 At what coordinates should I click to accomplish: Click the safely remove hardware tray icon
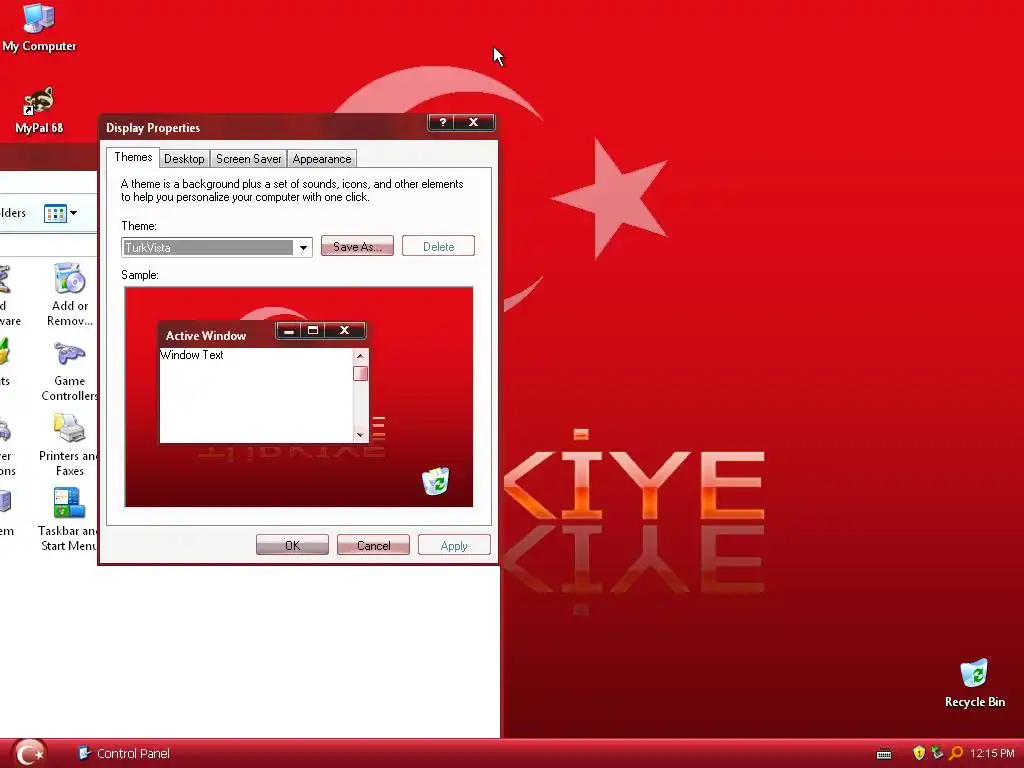pyautogui.click(x=937, y=753)
